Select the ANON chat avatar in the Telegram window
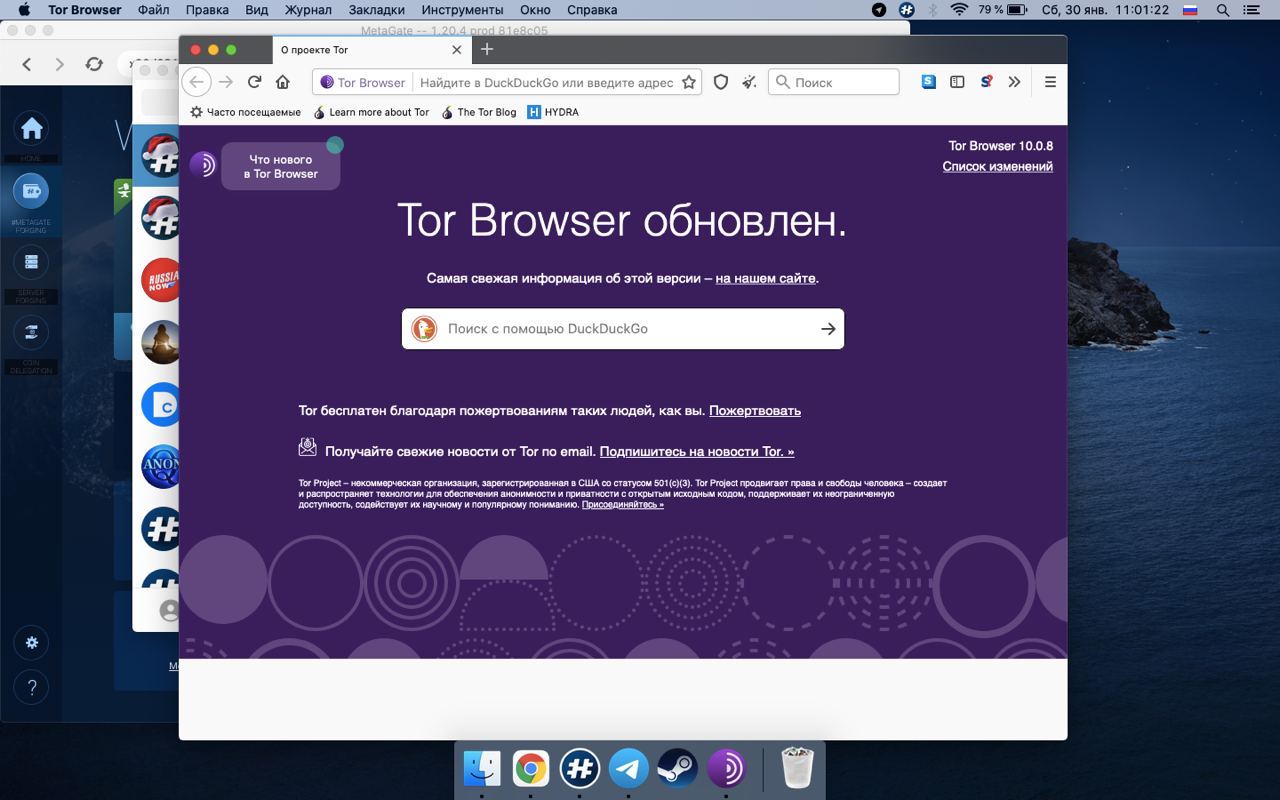Image resolution: width=1280 pixels, height=800 pixels. click(161, 466)
